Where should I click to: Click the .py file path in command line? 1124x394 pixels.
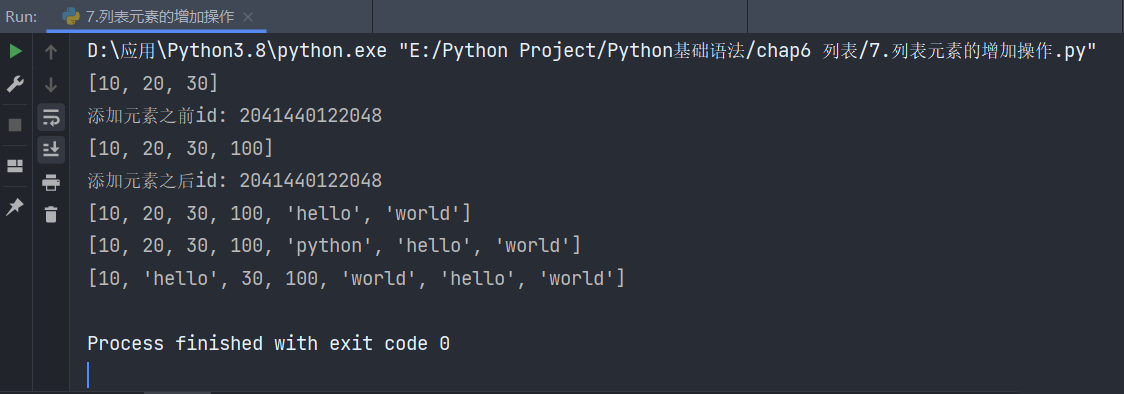pyautogui.click(x=748, y=52)
